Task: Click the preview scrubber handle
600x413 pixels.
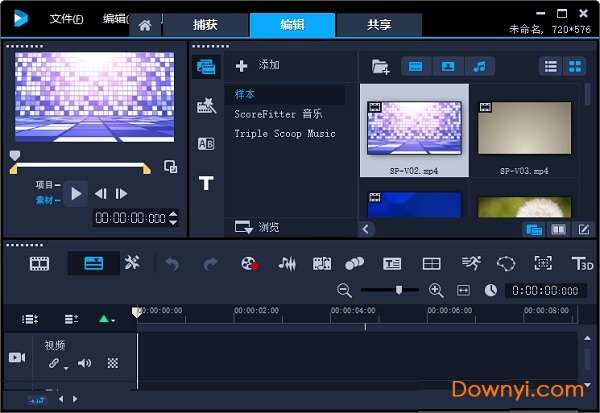Action: 15,155
